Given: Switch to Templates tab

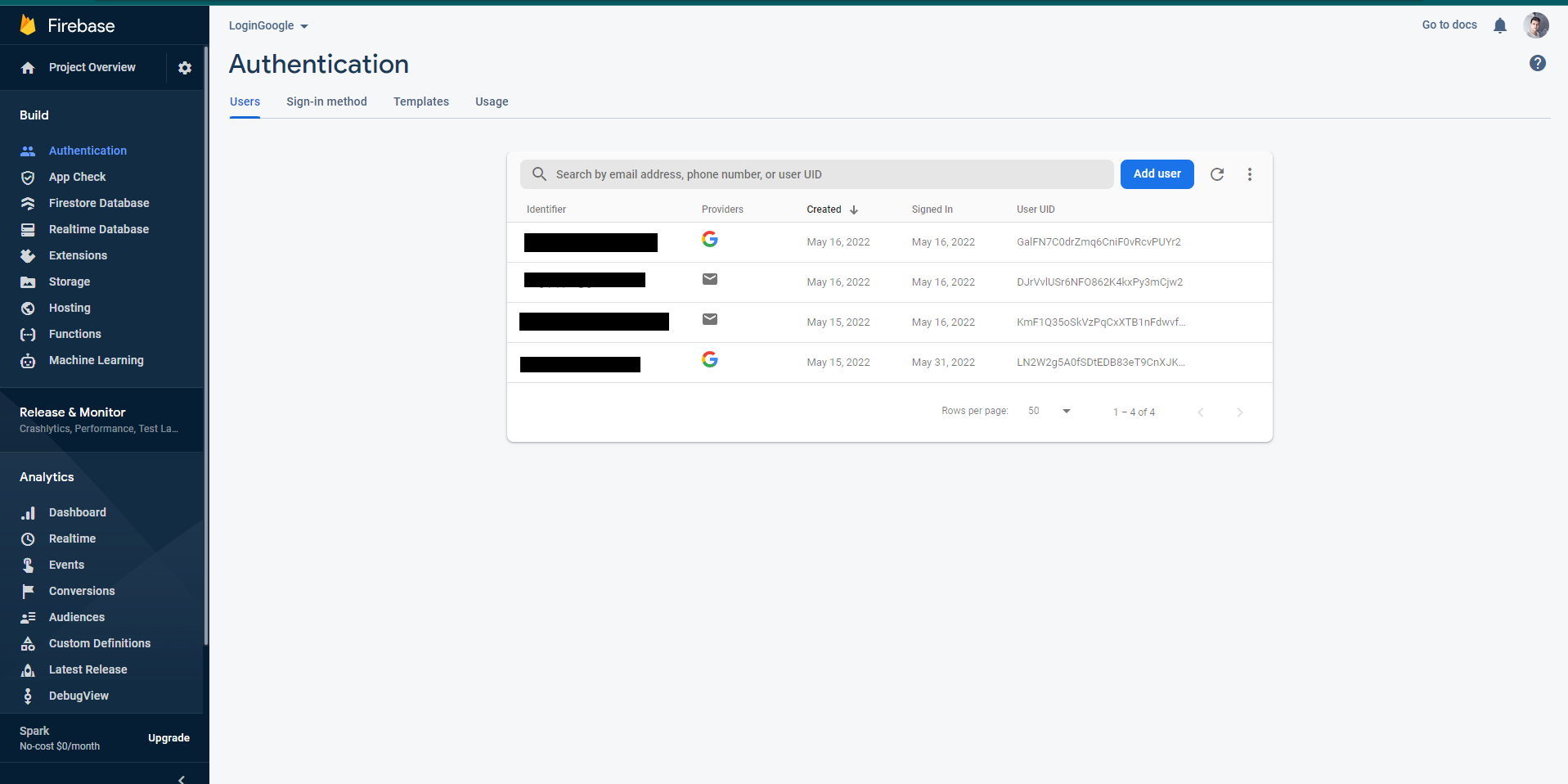Looking at the screenshot, I should coord(421,101).
